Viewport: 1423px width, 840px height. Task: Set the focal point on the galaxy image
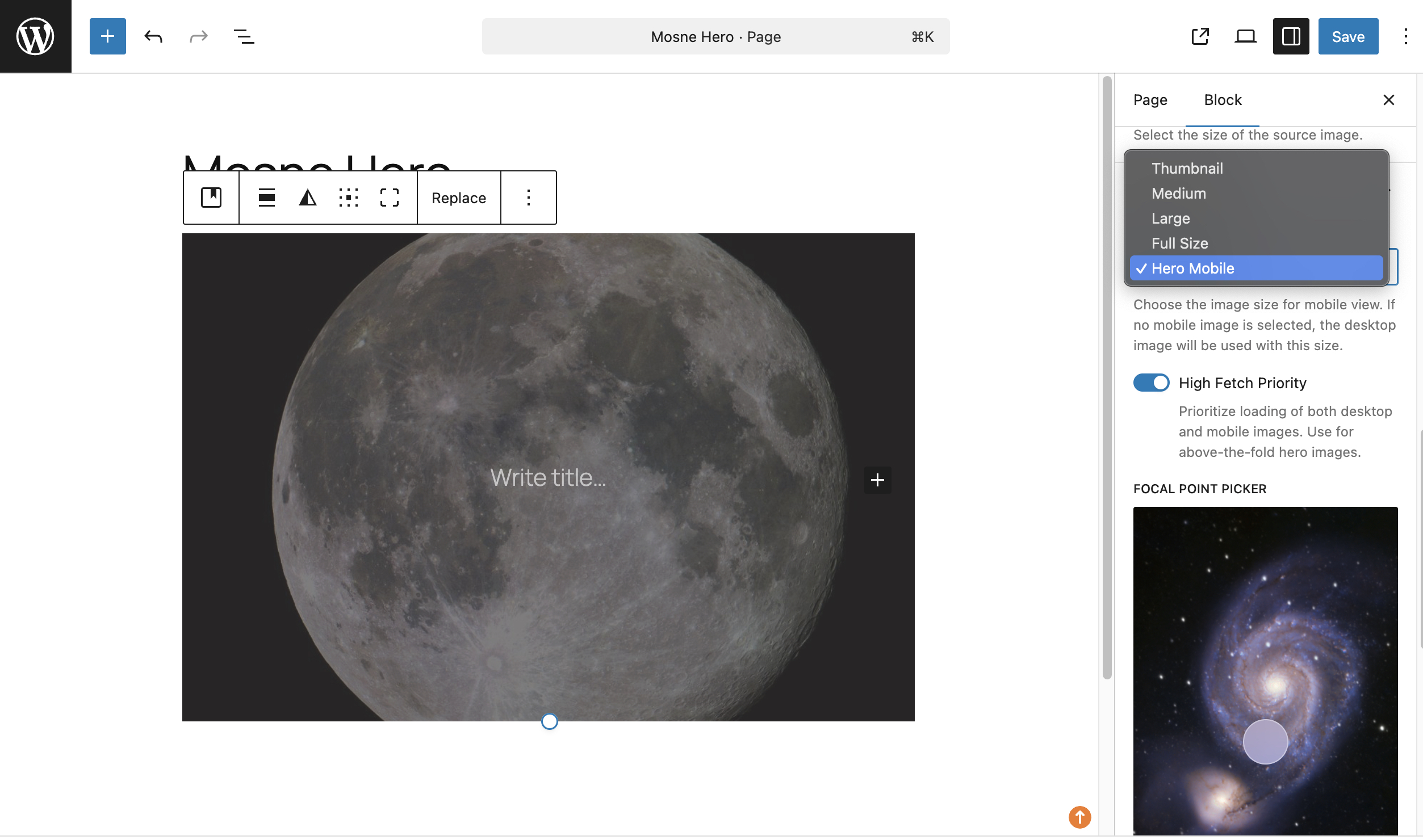click(1265, 741)
